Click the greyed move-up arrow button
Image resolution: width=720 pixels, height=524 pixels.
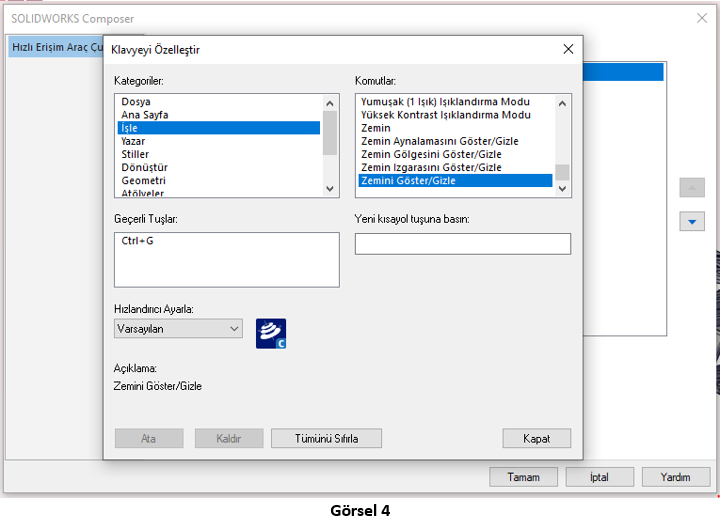692,188
